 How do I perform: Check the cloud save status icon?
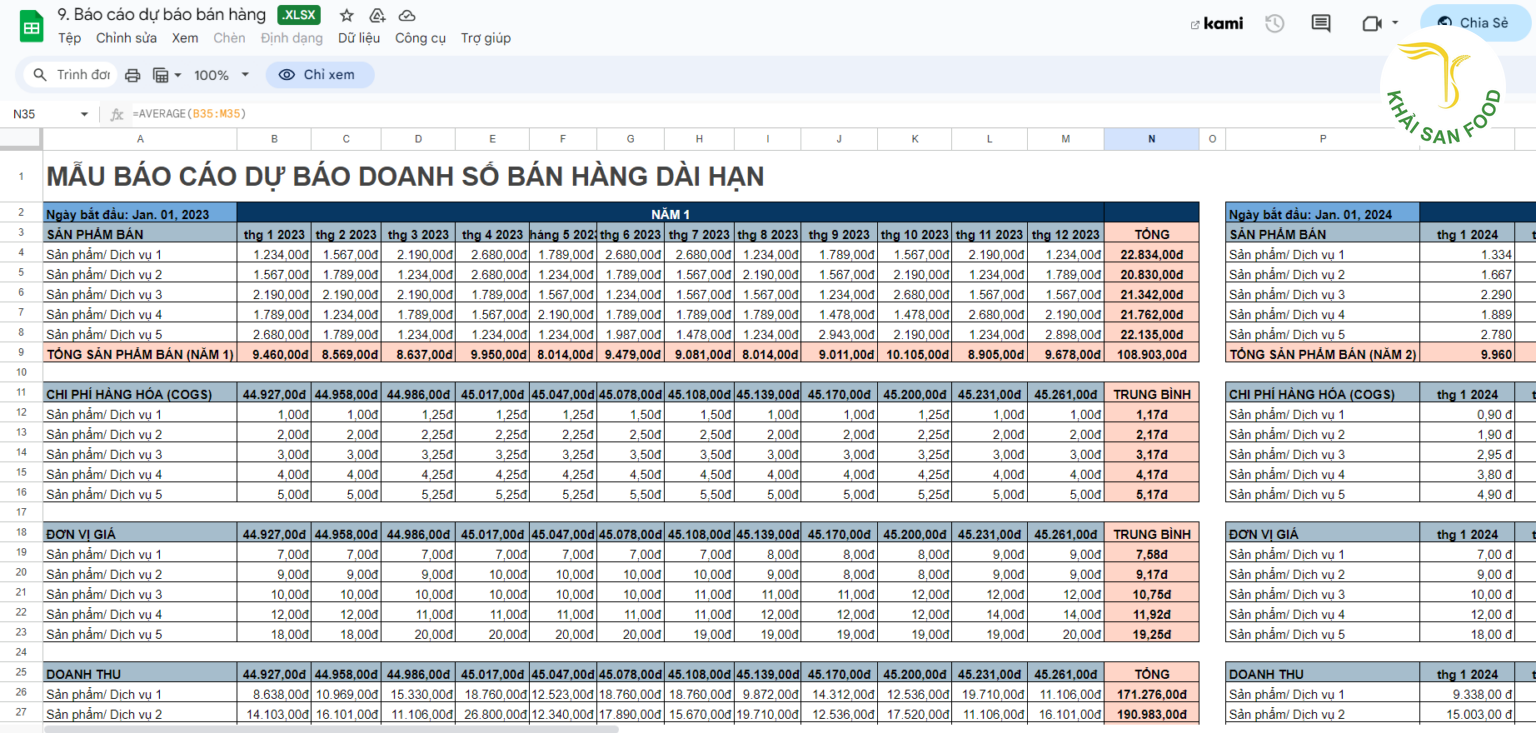[x=407, y=15]
